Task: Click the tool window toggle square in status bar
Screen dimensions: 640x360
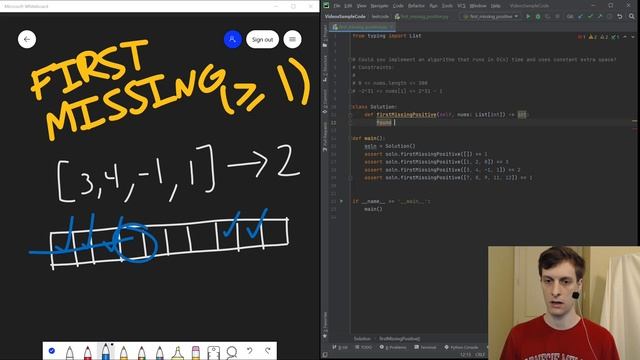Action: (x=324, y=355)
